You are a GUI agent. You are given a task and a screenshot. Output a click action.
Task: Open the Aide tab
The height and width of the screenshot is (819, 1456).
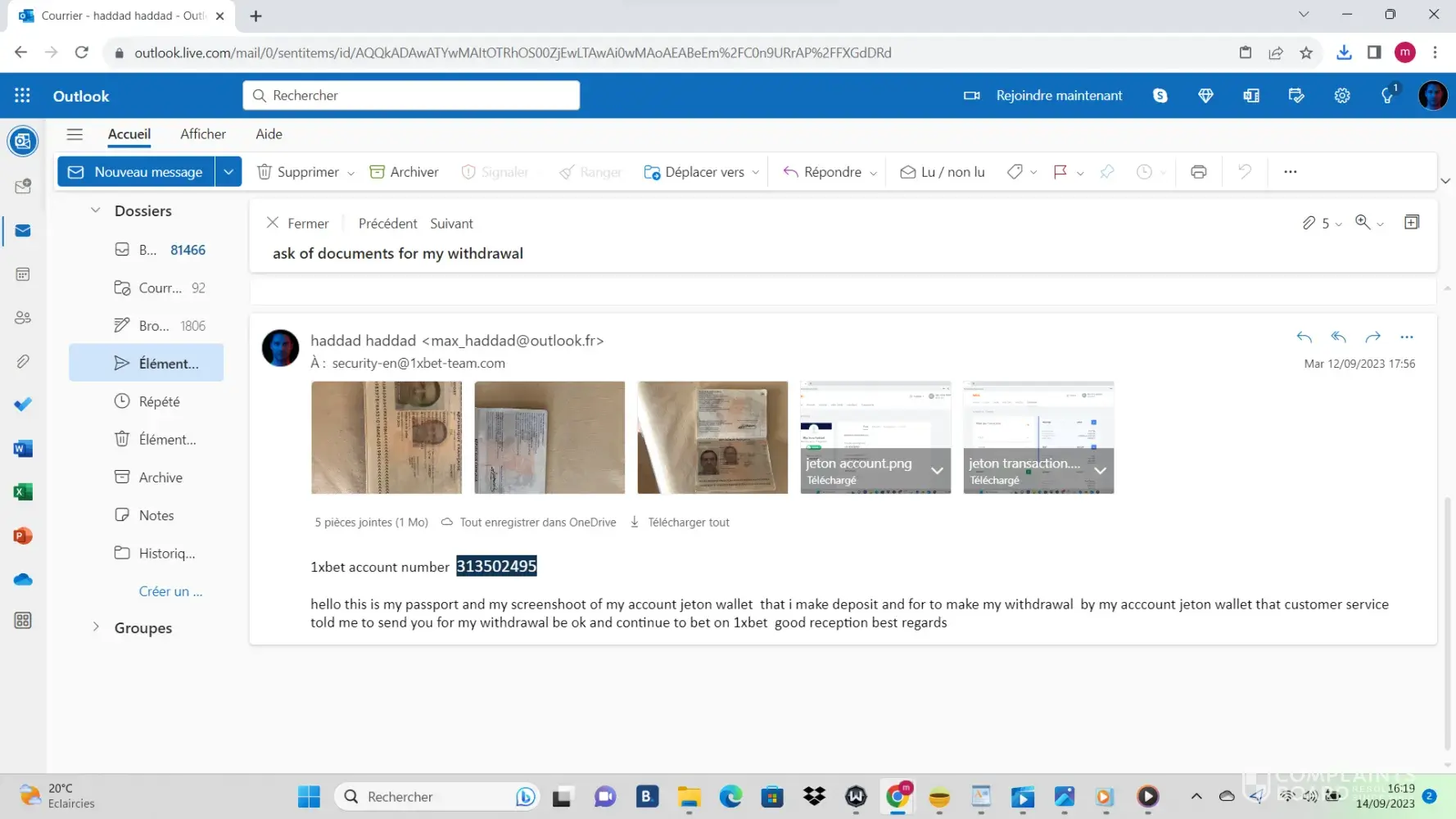pos(269,134)
